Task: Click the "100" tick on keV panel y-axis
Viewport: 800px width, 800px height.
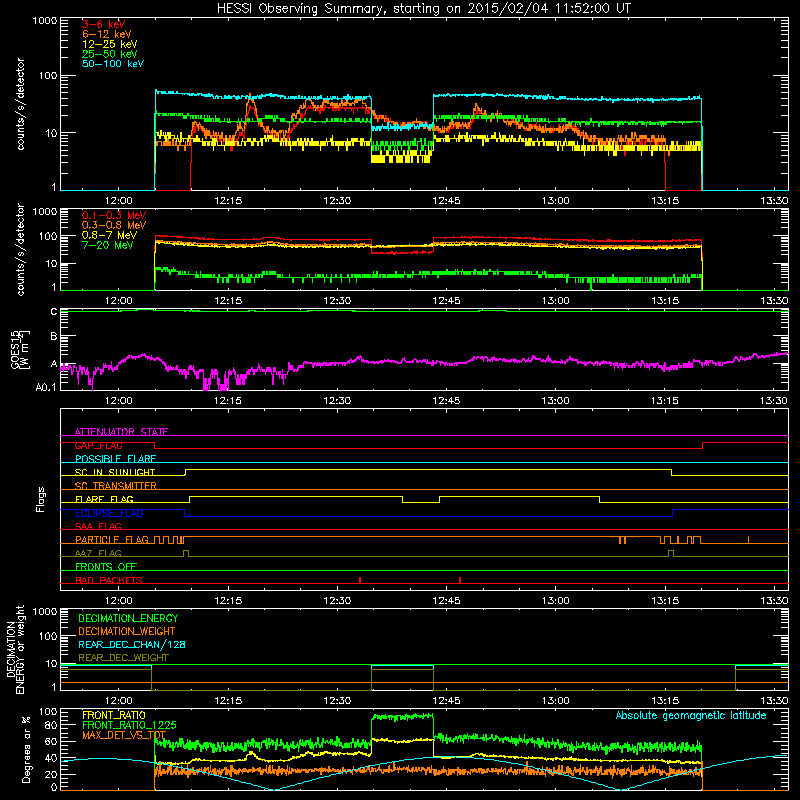Action: 48,76
